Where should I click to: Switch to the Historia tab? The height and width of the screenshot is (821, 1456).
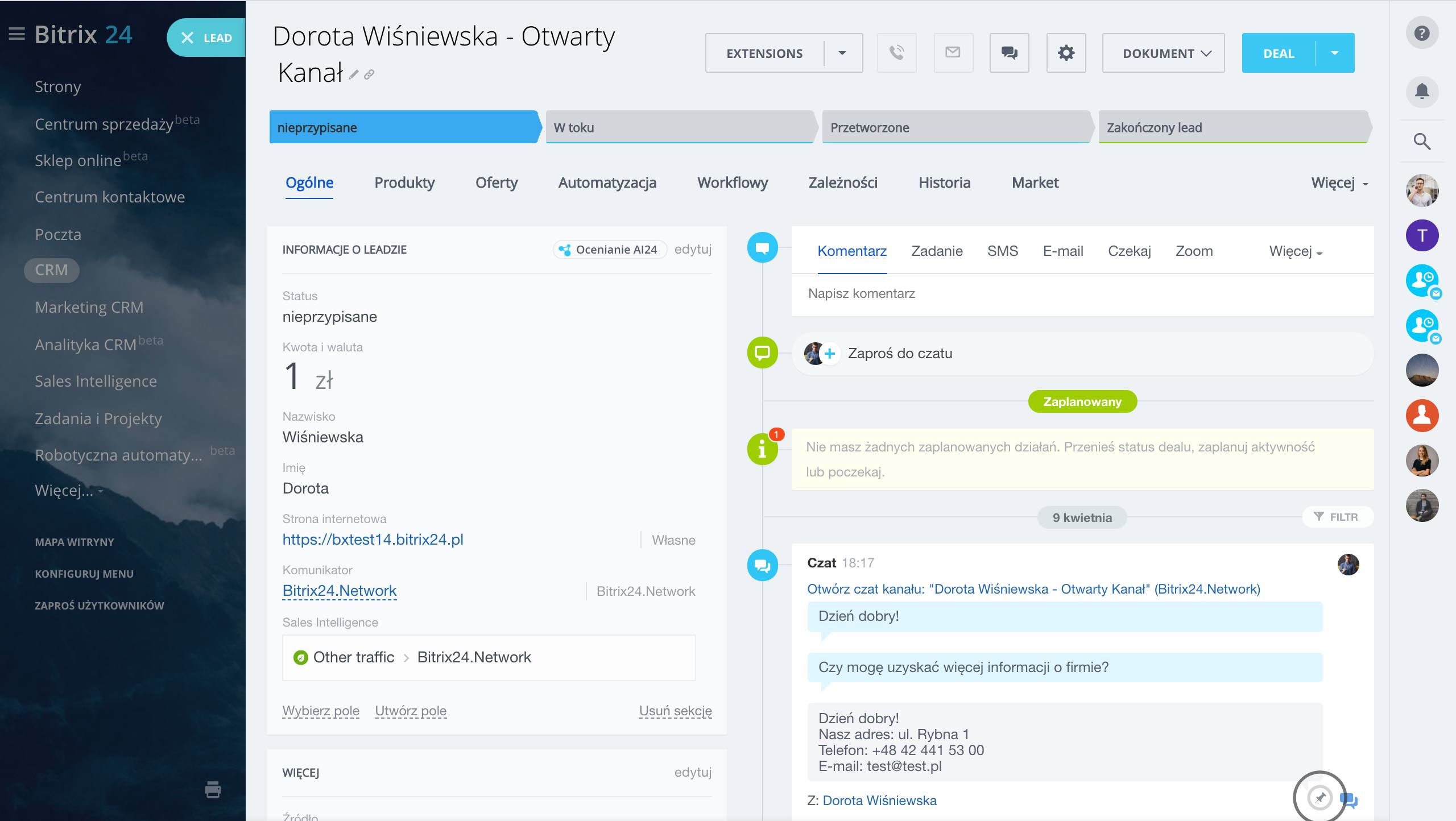(944, 183)
